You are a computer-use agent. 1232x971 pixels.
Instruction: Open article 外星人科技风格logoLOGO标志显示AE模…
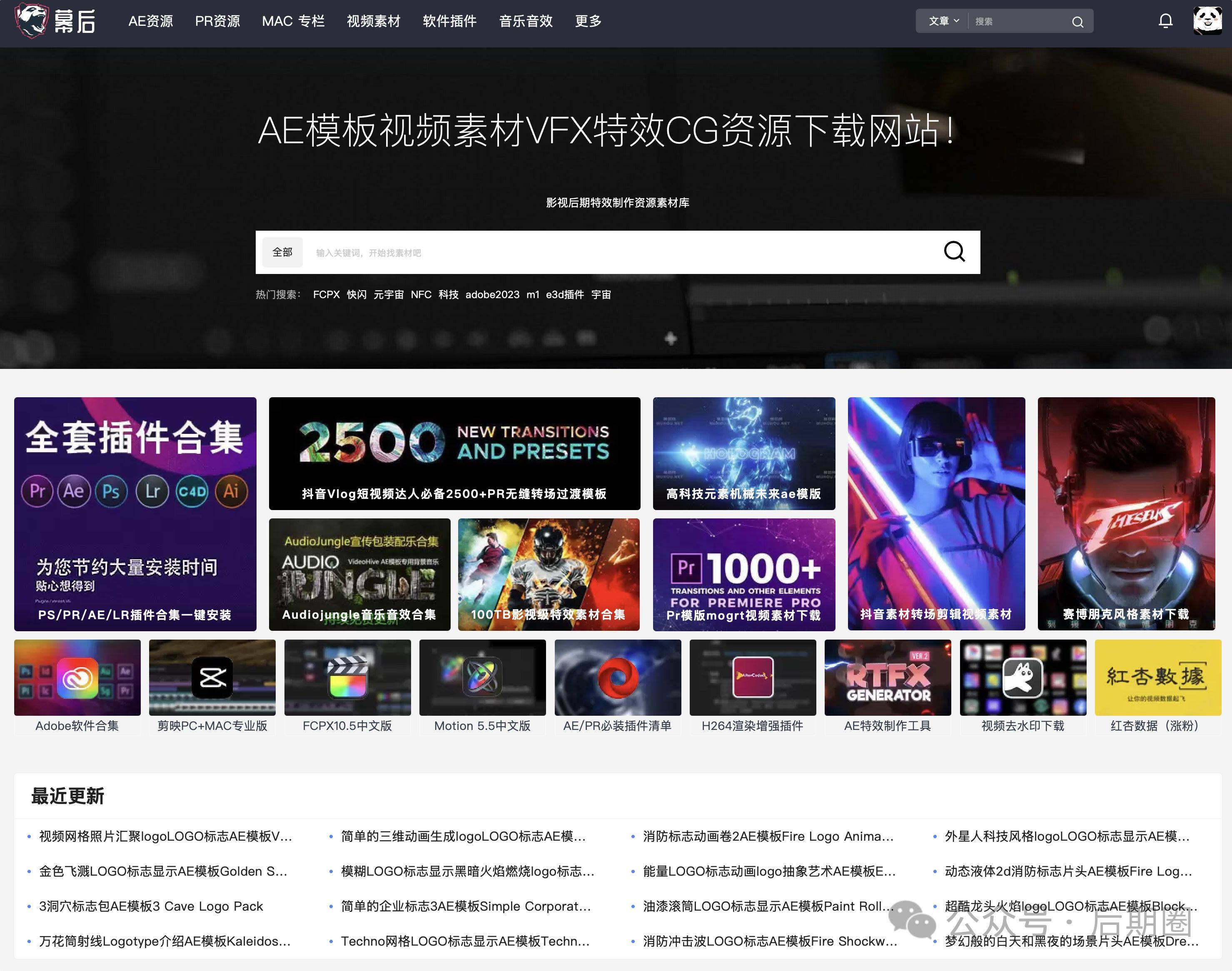tap(1067, 836)
